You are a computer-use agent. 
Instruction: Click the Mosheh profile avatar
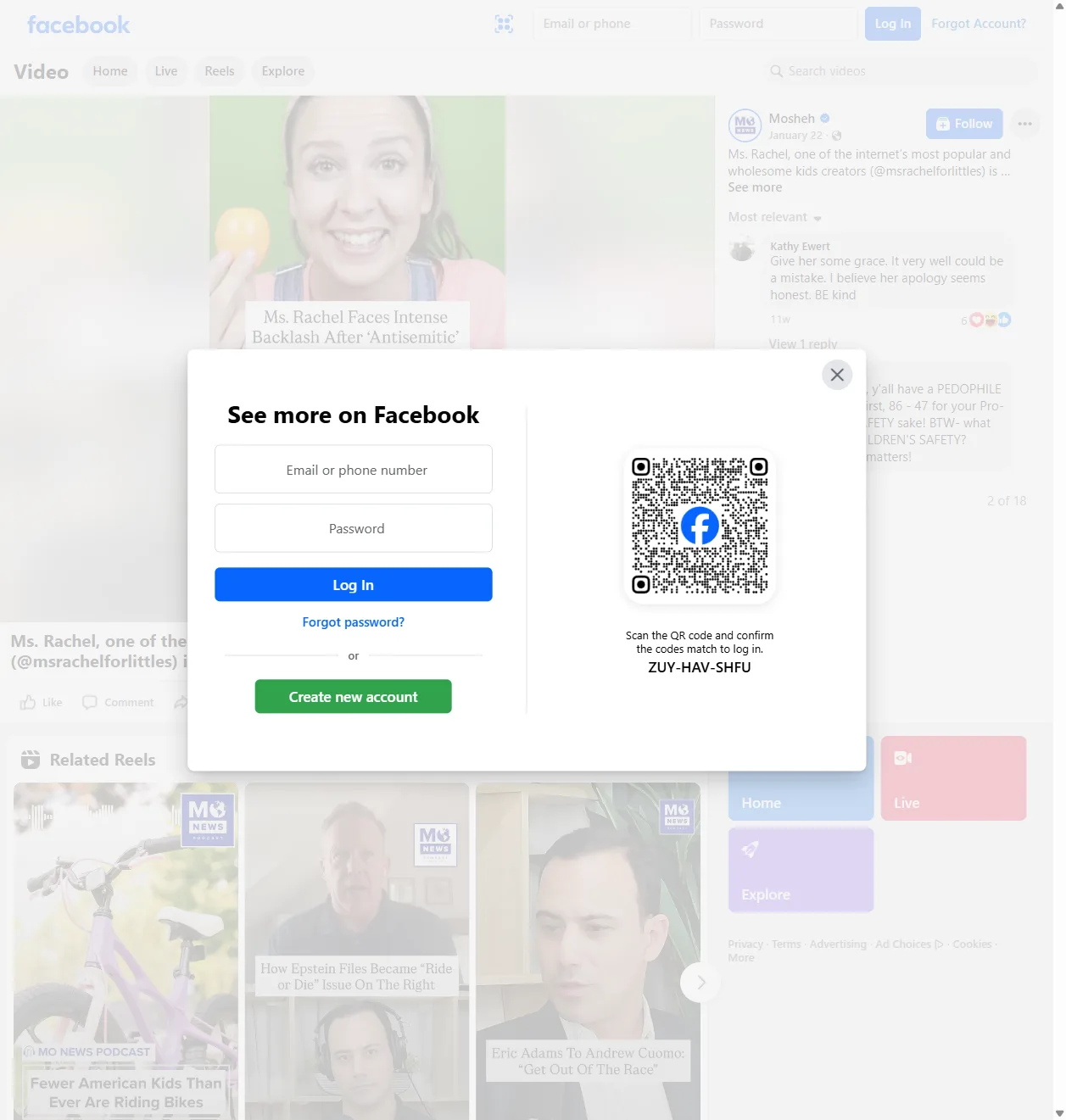[x=745, y=125]
